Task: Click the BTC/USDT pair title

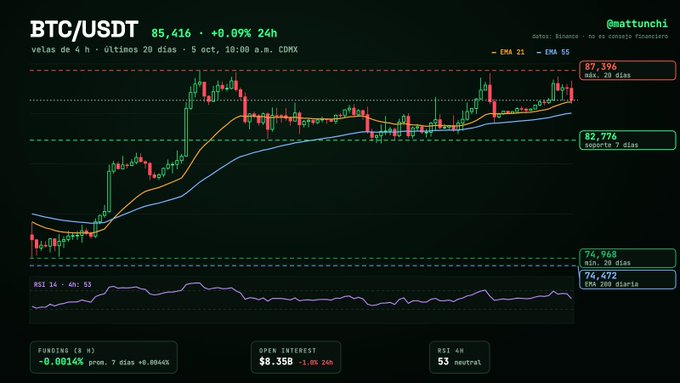Action: coord(84,30)
